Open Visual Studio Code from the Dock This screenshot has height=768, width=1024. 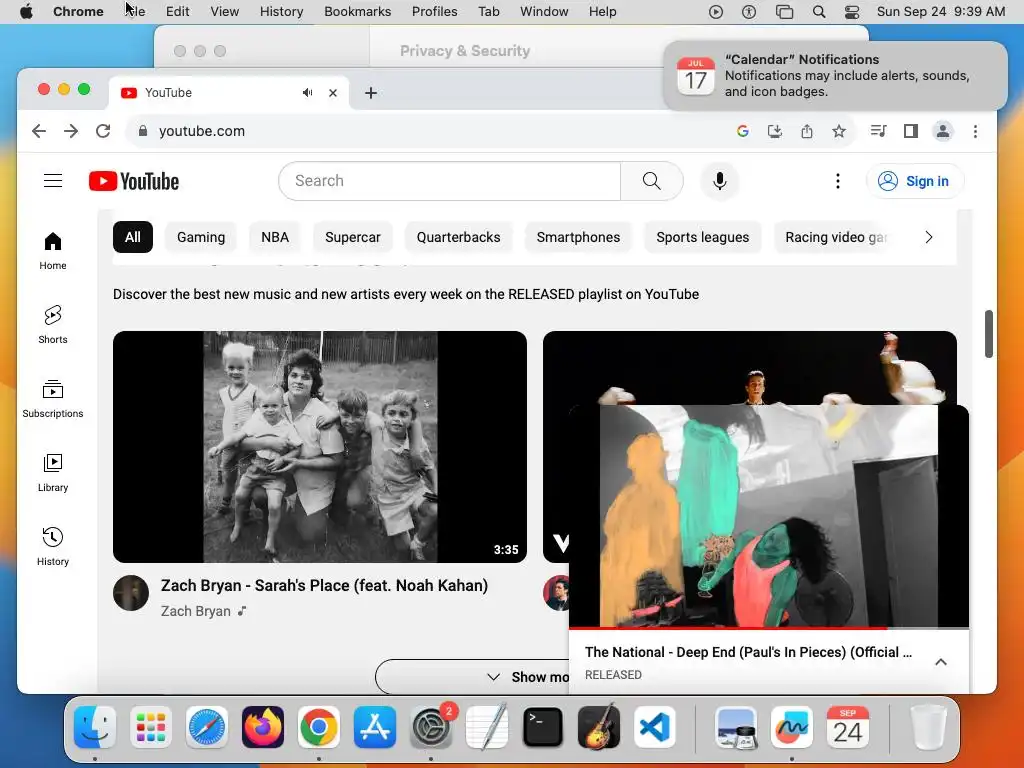pyautogui.click(x=654, y=727)
